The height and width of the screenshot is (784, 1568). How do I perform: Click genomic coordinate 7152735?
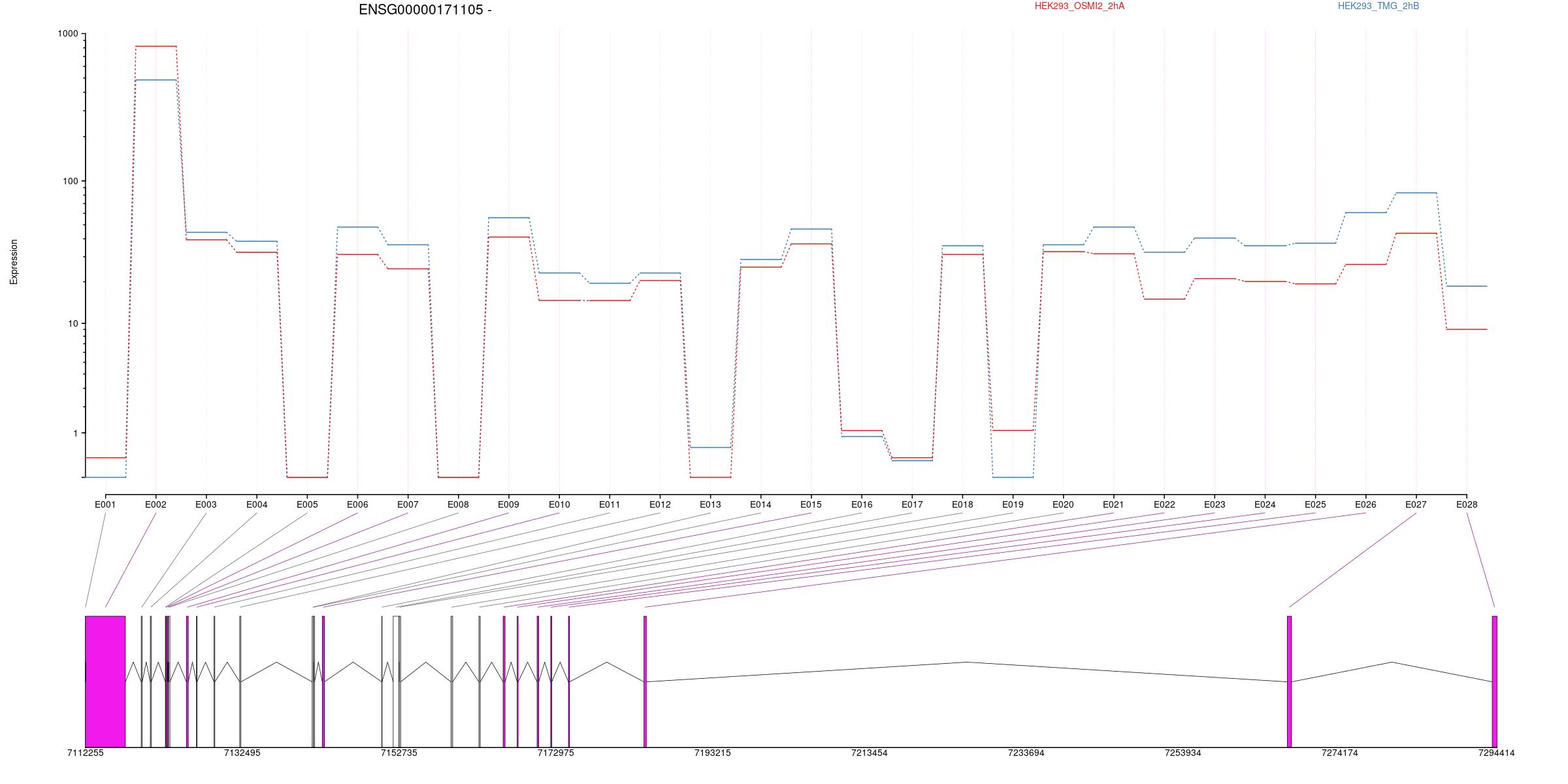399,753
